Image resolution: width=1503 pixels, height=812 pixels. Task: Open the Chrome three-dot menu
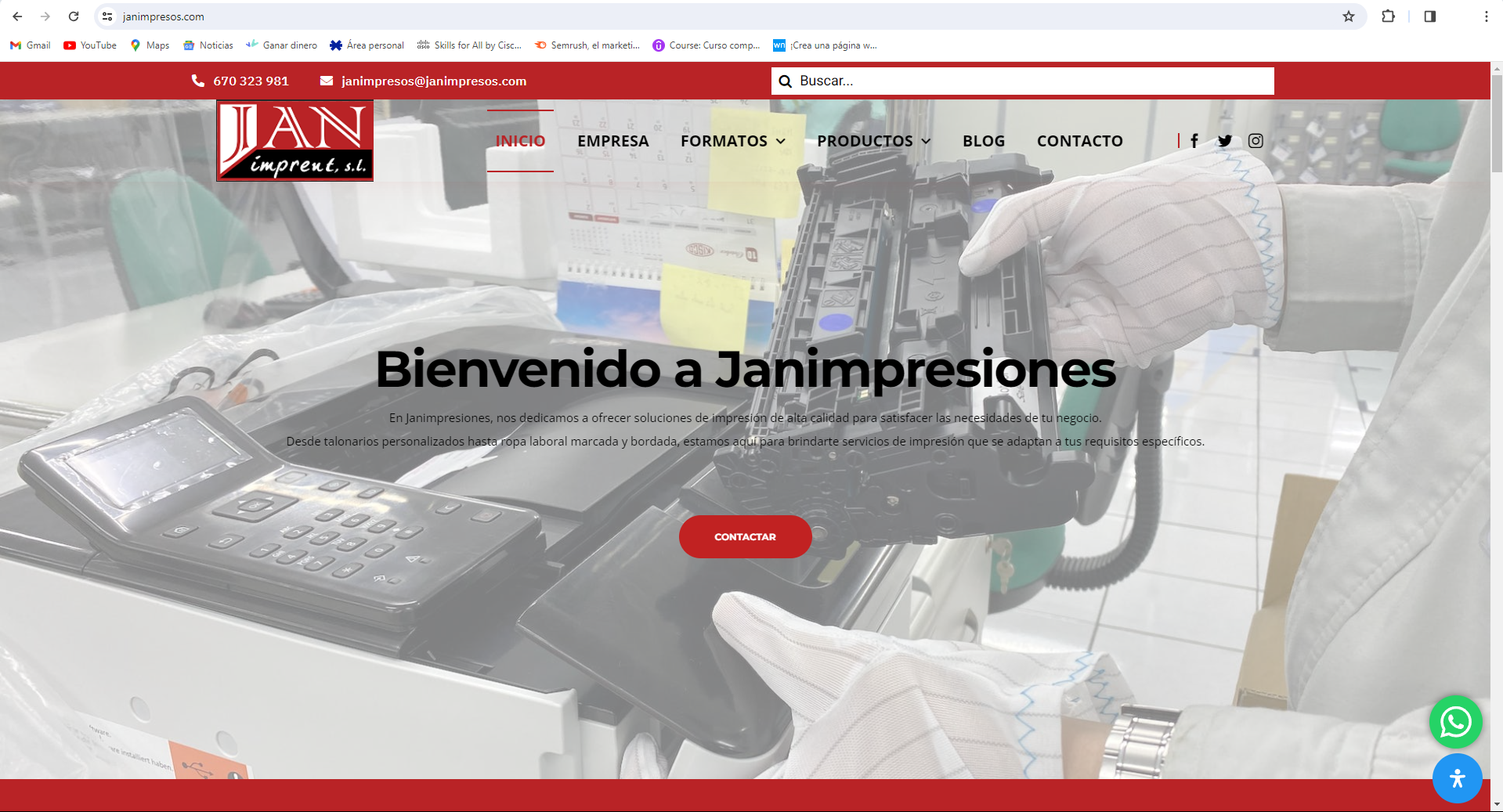[1487, 16]
